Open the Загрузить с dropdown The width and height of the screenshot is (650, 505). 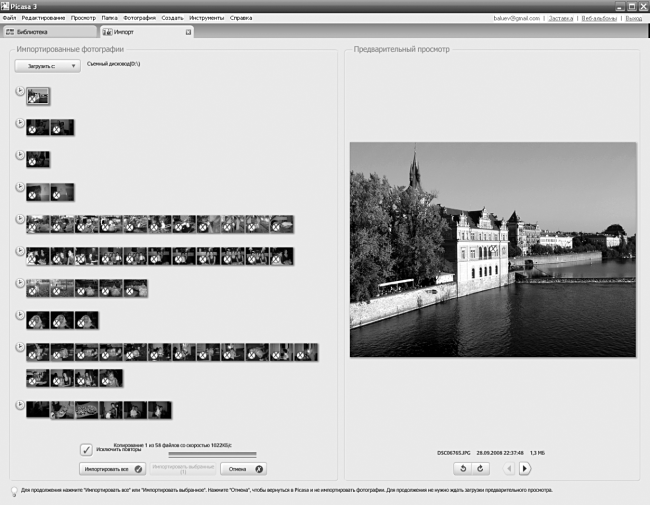click(x=48, y=66)
